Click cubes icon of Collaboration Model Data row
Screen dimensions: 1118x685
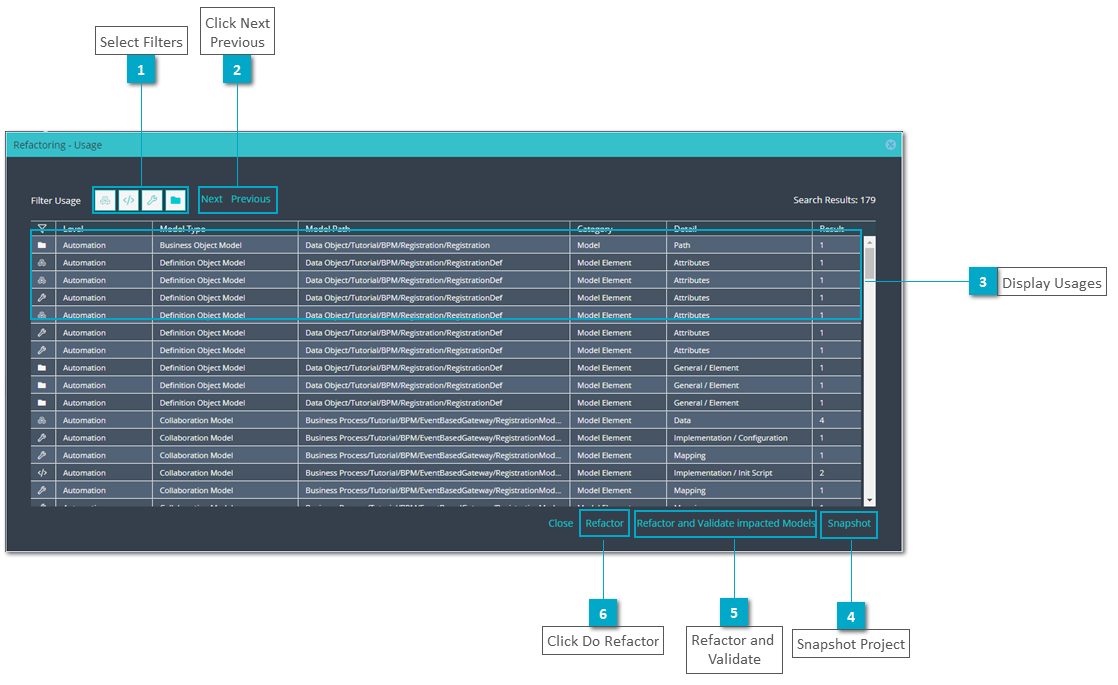point(42,421)
